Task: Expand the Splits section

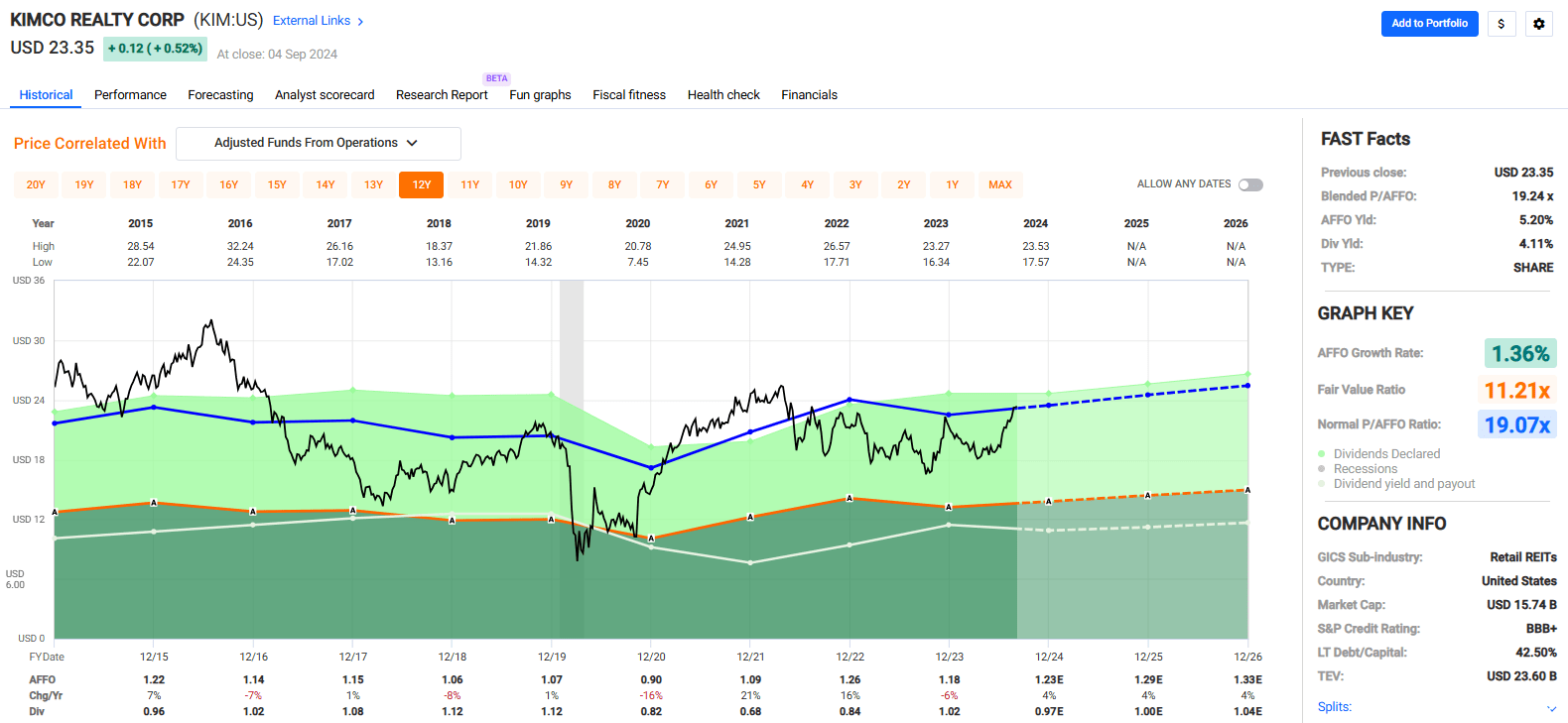Action: pos(1437,707)
